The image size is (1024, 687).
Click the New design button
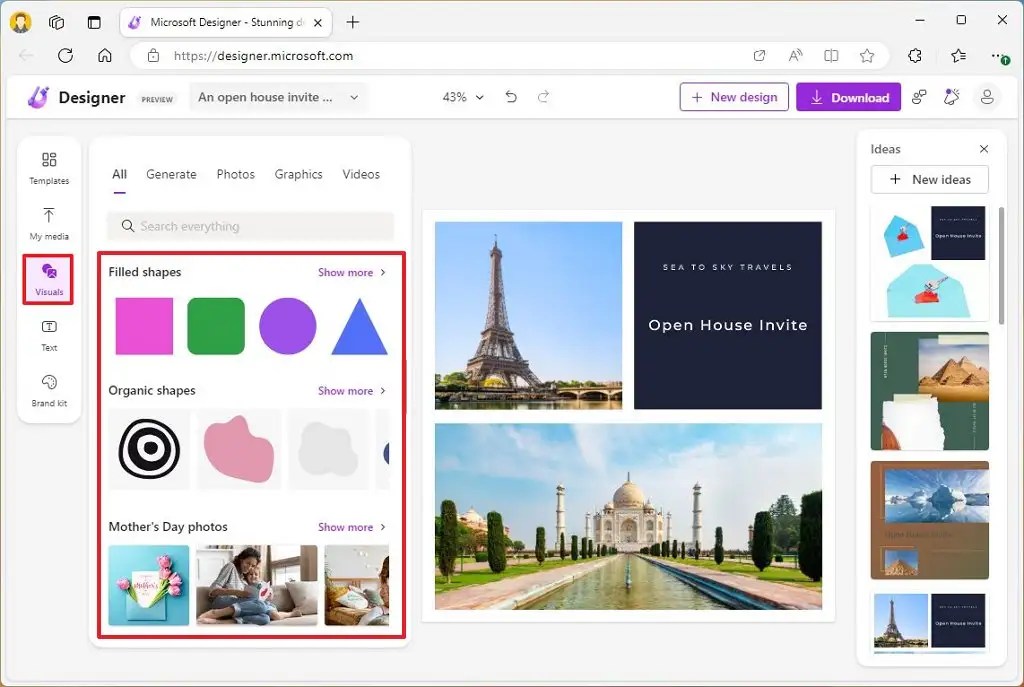[733, 97]
